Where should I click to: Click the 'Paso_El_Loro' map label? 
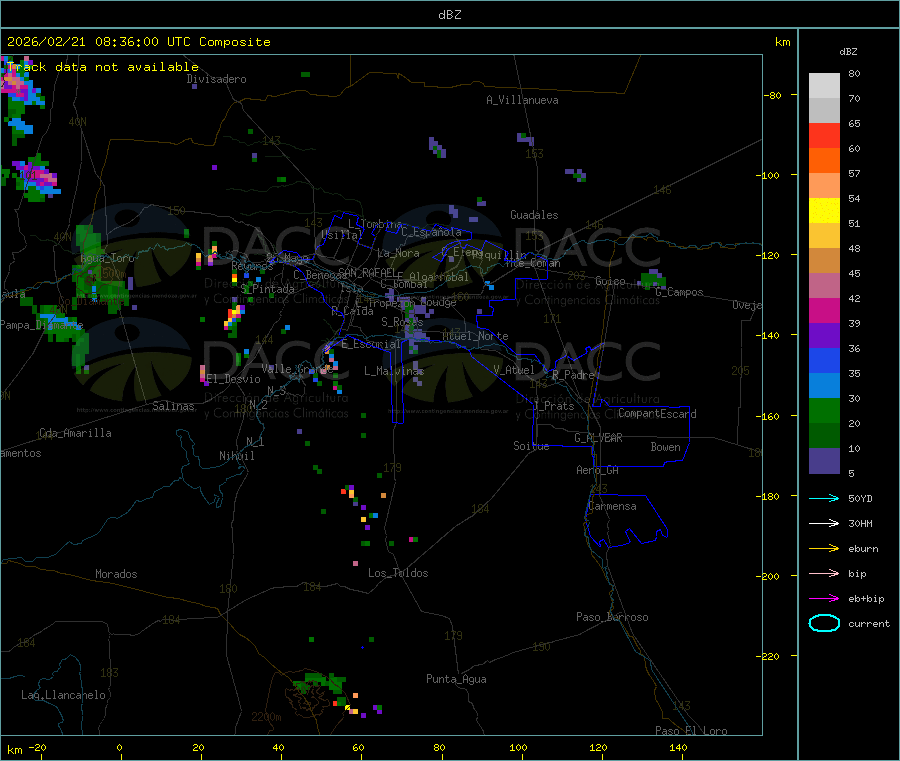tap(691, 731)
